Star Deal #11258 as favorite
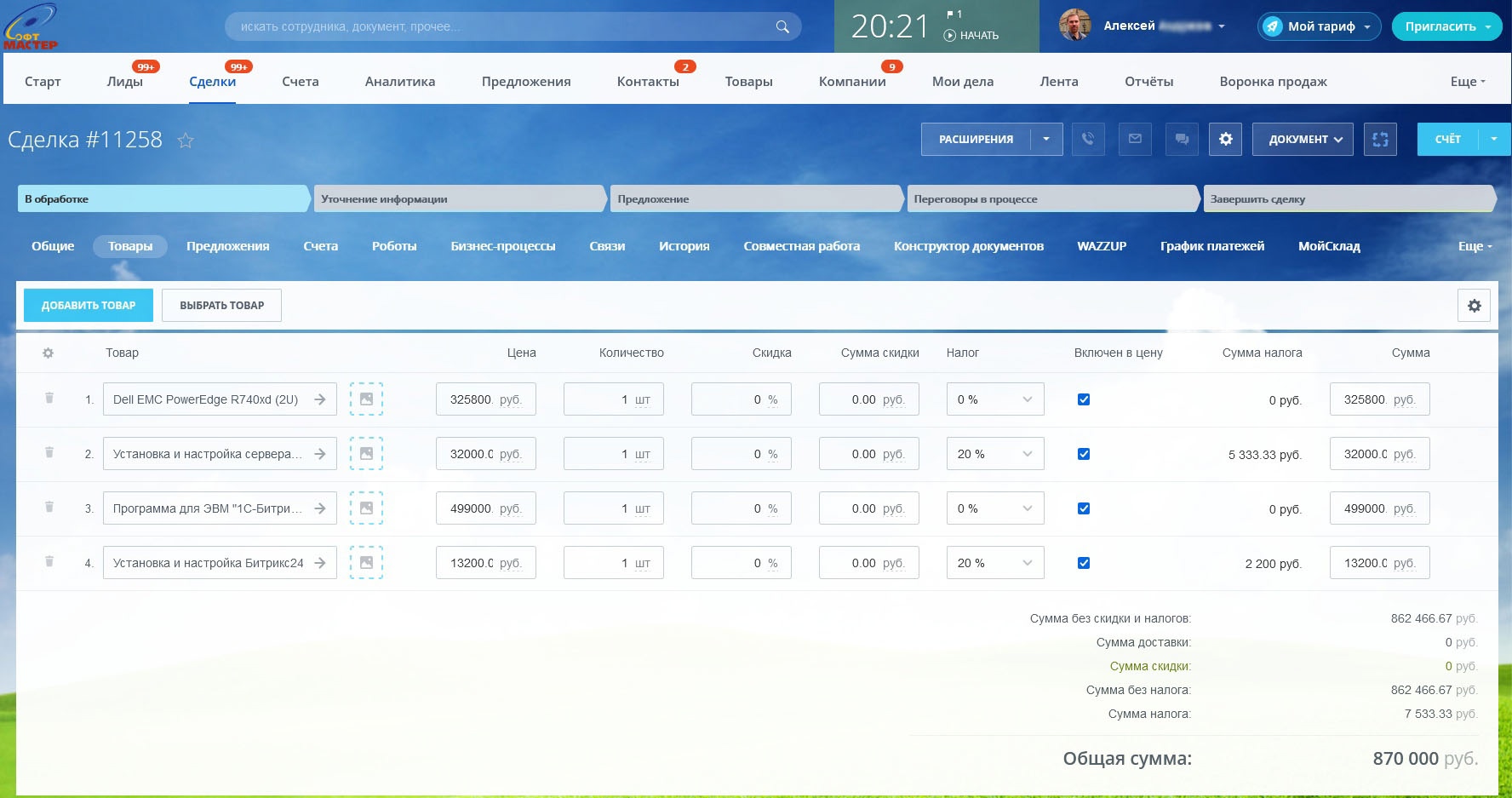 tap(186, 141)
